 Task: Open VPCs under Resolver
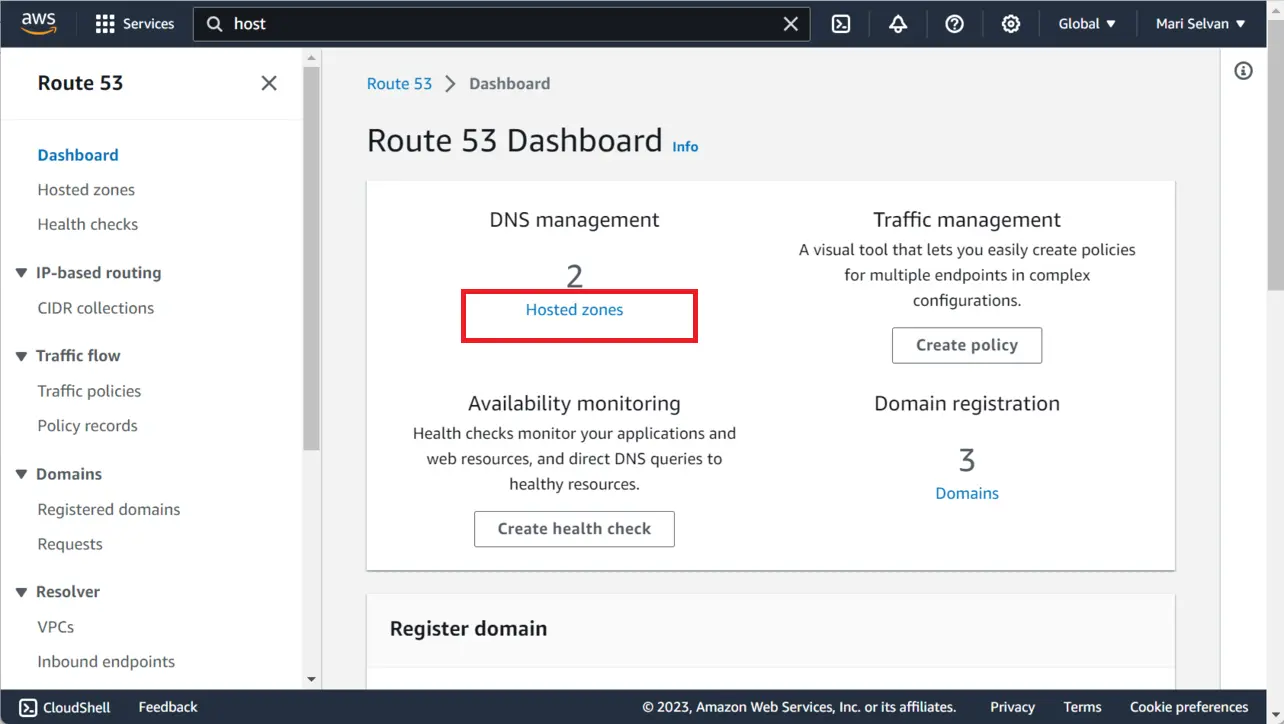(x=56, y=627)
